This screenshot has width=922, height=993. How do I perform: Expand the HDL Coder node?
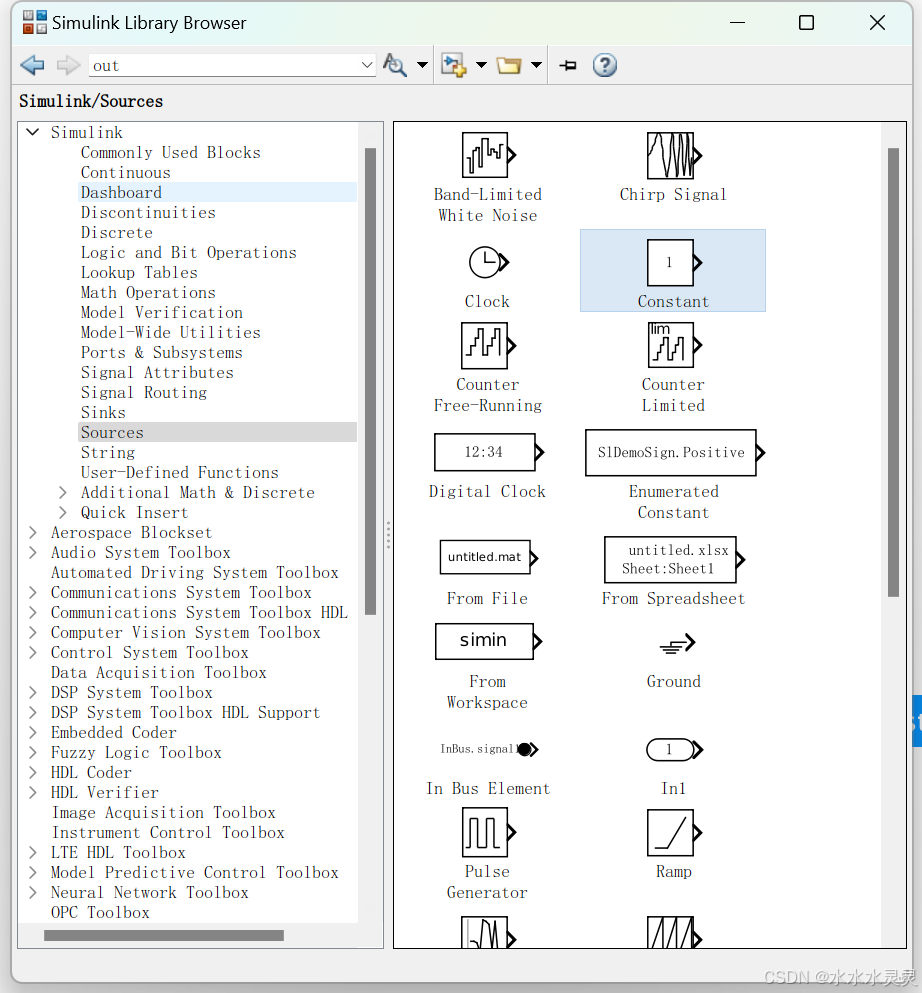[33, 772]
